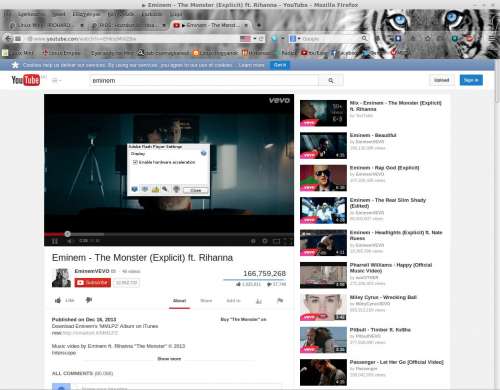Click the EminemVEVO channel avatar
Viewport: 500px width, 390px height.
pyautogui.click(x=61, y=277)
